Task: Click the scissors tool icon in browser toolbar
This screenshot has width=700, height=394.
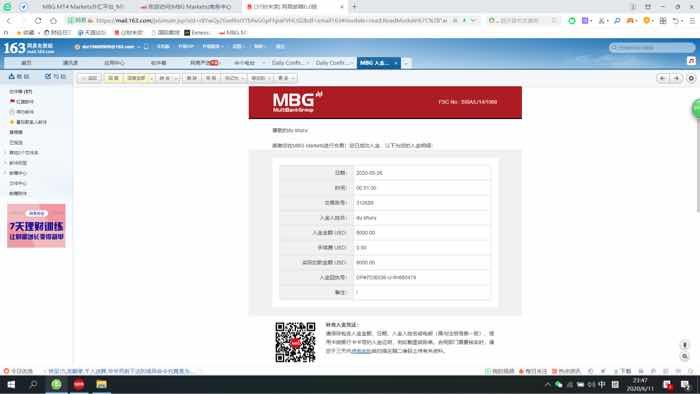Action: (x=601, y=21)
